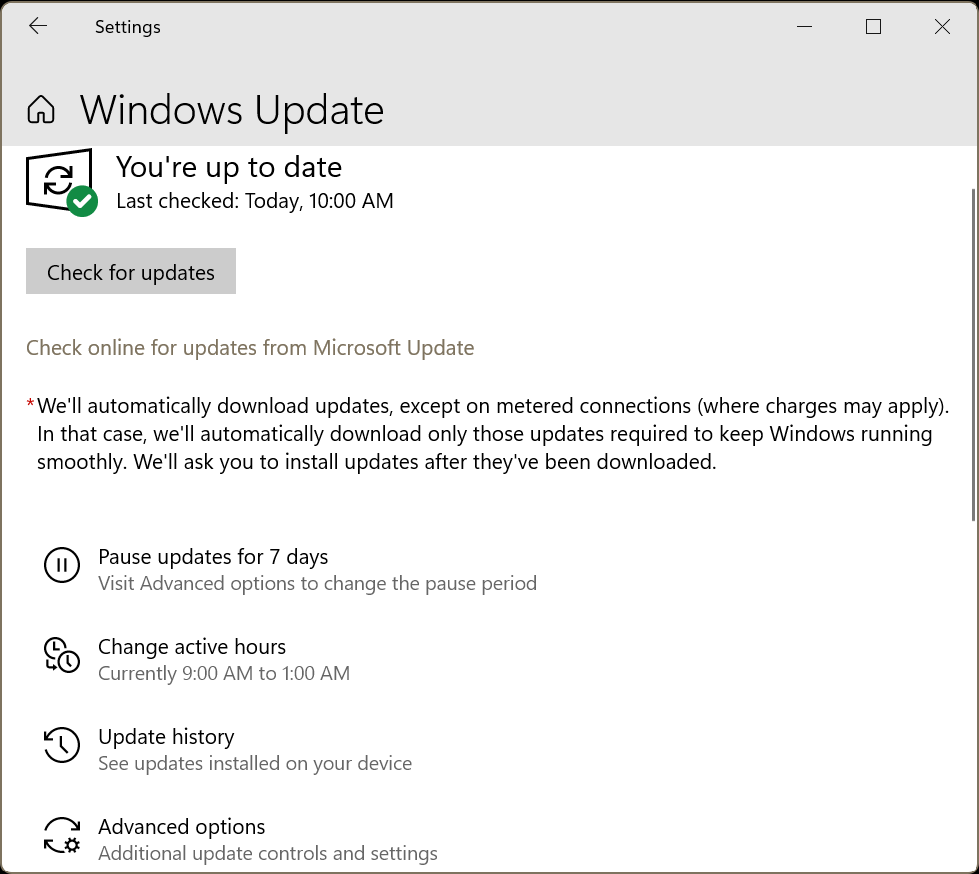Click the Settings window title text
The width and height of the screenshot is (979, 874).
(x=128, y=27)
